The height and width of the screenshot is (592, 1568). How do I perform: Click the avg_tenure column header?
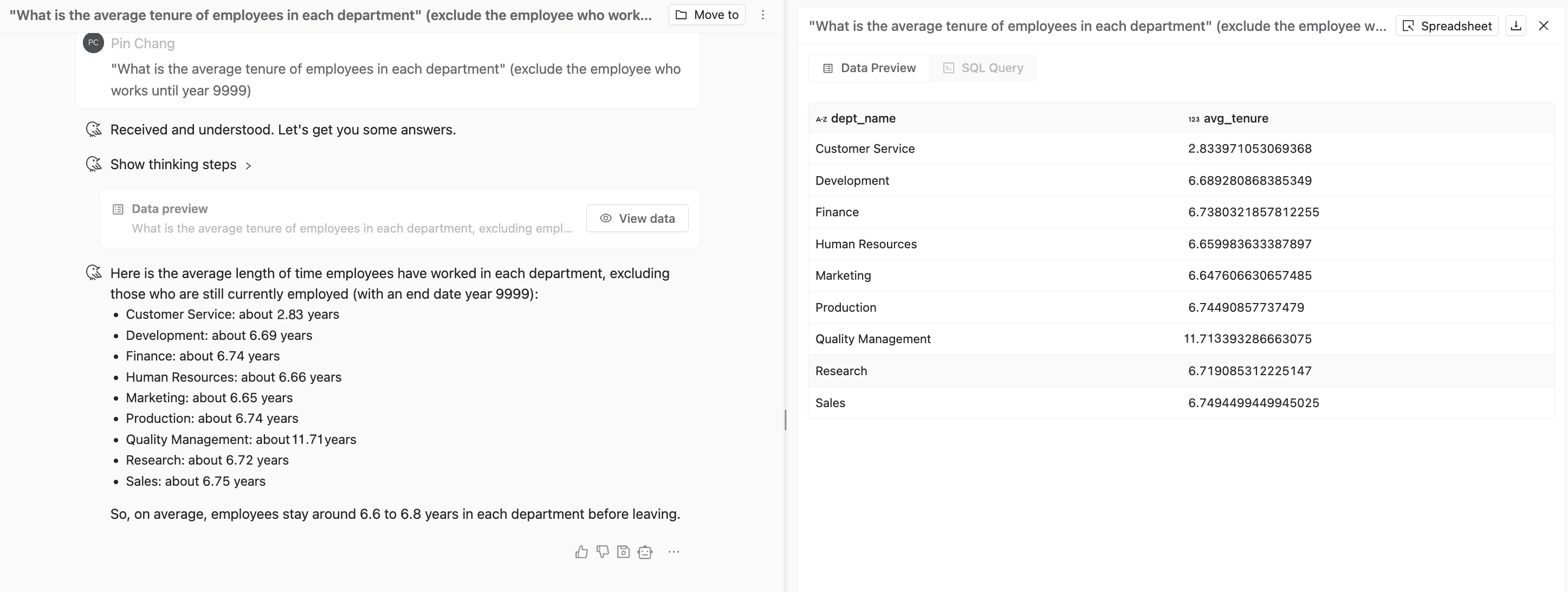point(1235,119)
